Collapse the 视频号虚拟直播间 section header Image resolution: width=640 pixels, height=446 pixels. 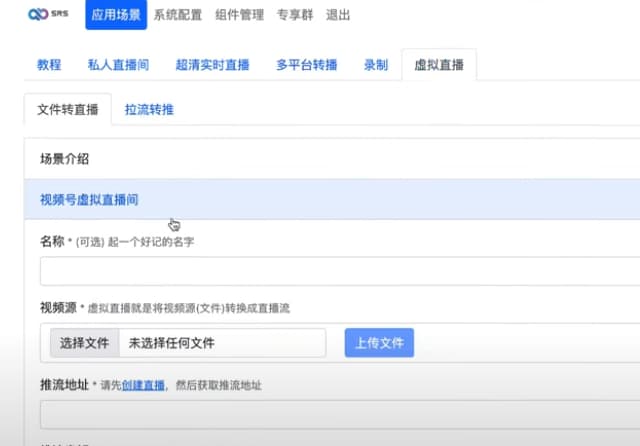89,200
